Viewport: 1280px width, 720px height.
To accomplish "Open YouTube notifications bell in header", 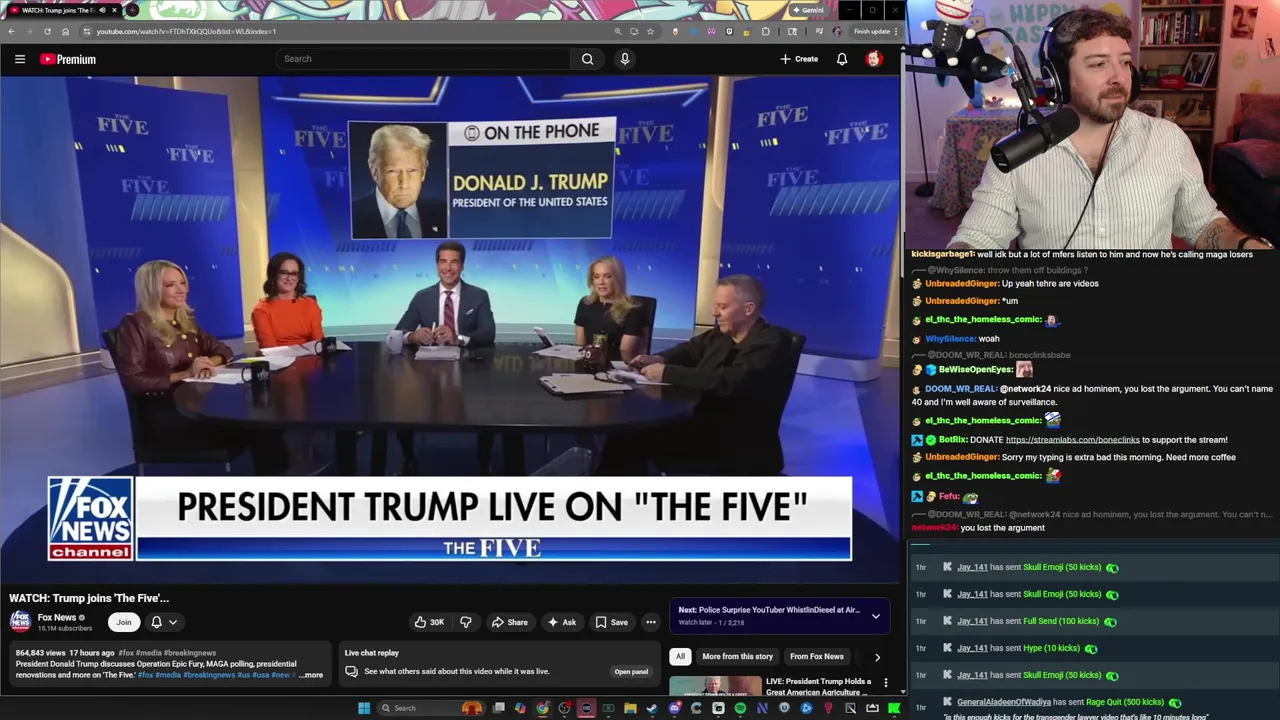I will 842,59.
